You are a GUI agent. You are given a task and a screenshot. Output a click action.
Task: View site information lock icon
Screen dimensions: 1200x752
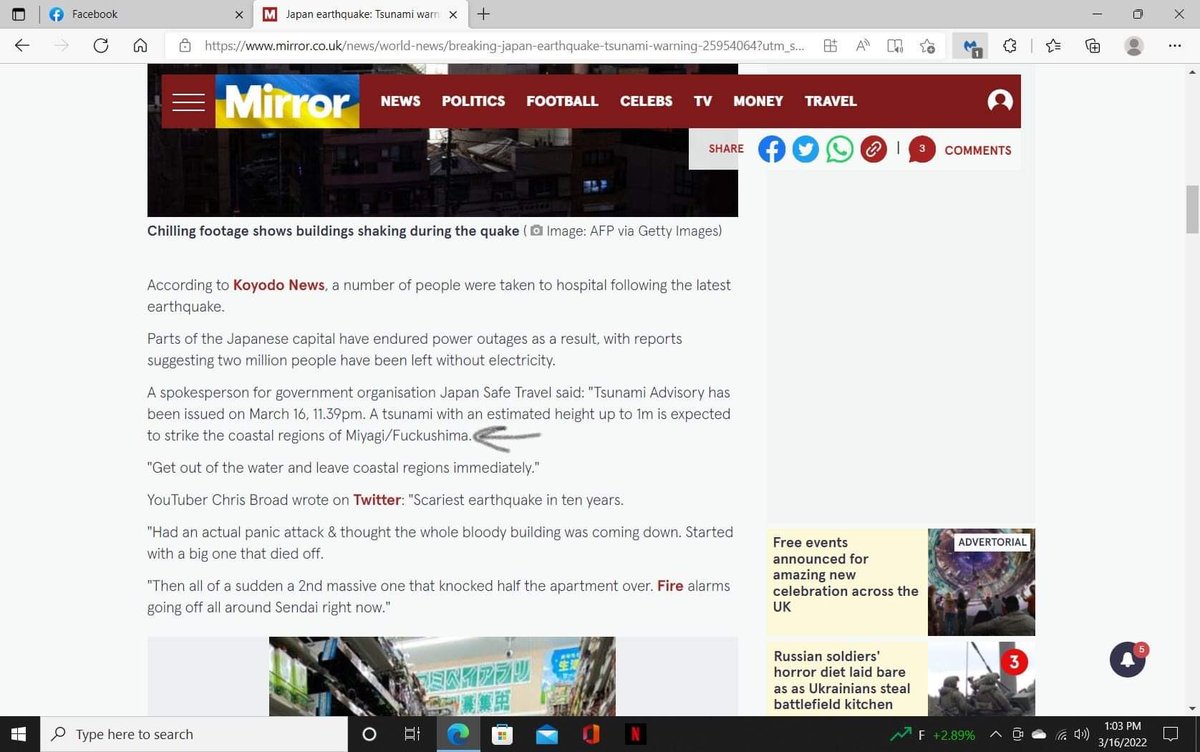(x=184, y=45)
